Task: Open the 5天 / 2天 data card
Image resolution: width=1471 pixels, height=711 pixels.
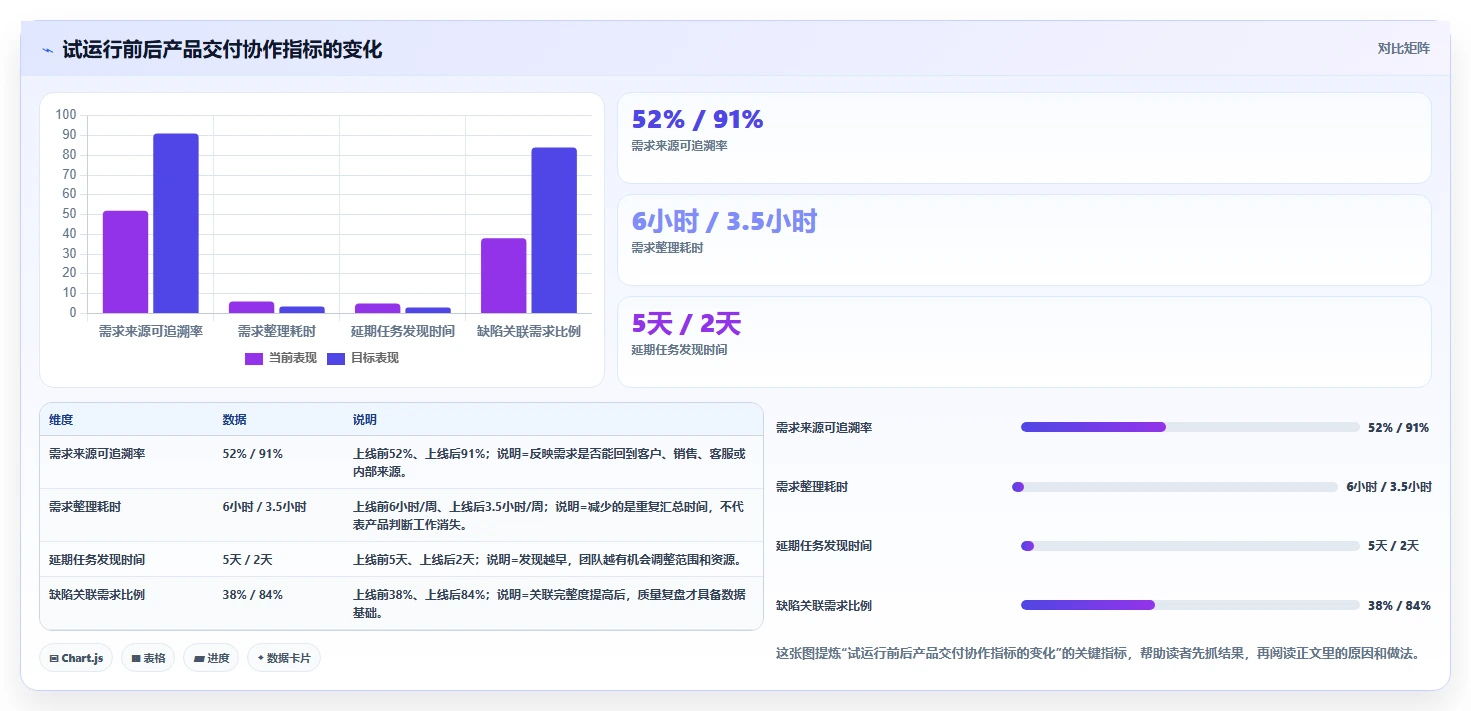Action: pyautogui.click(x=1024, y=342)
